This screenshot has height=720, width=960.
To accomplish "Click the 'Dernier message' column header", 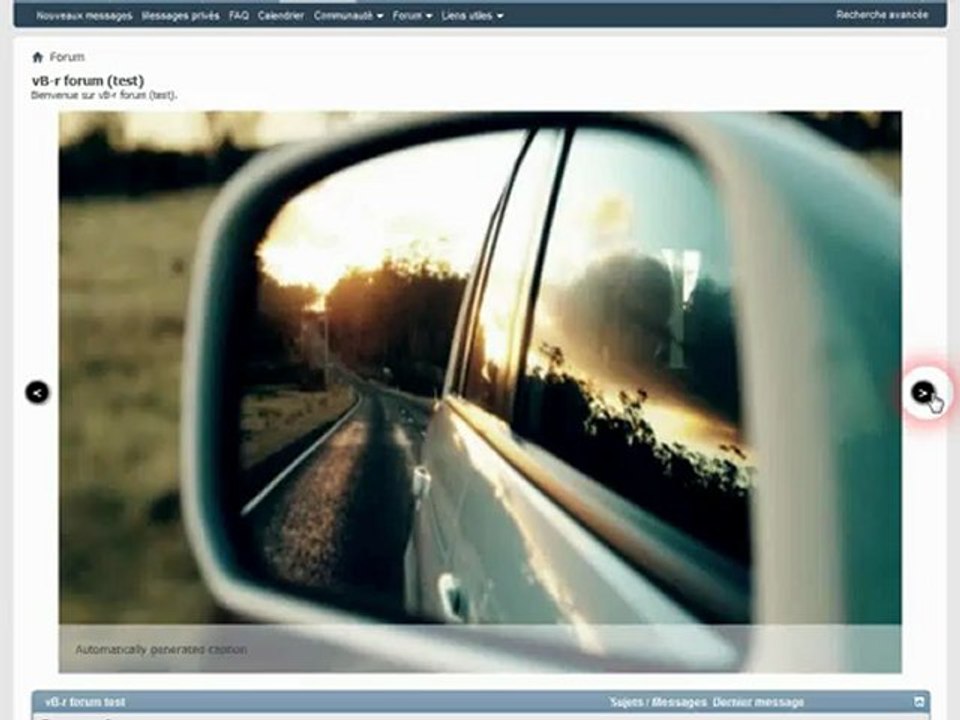I will (758, 702).
